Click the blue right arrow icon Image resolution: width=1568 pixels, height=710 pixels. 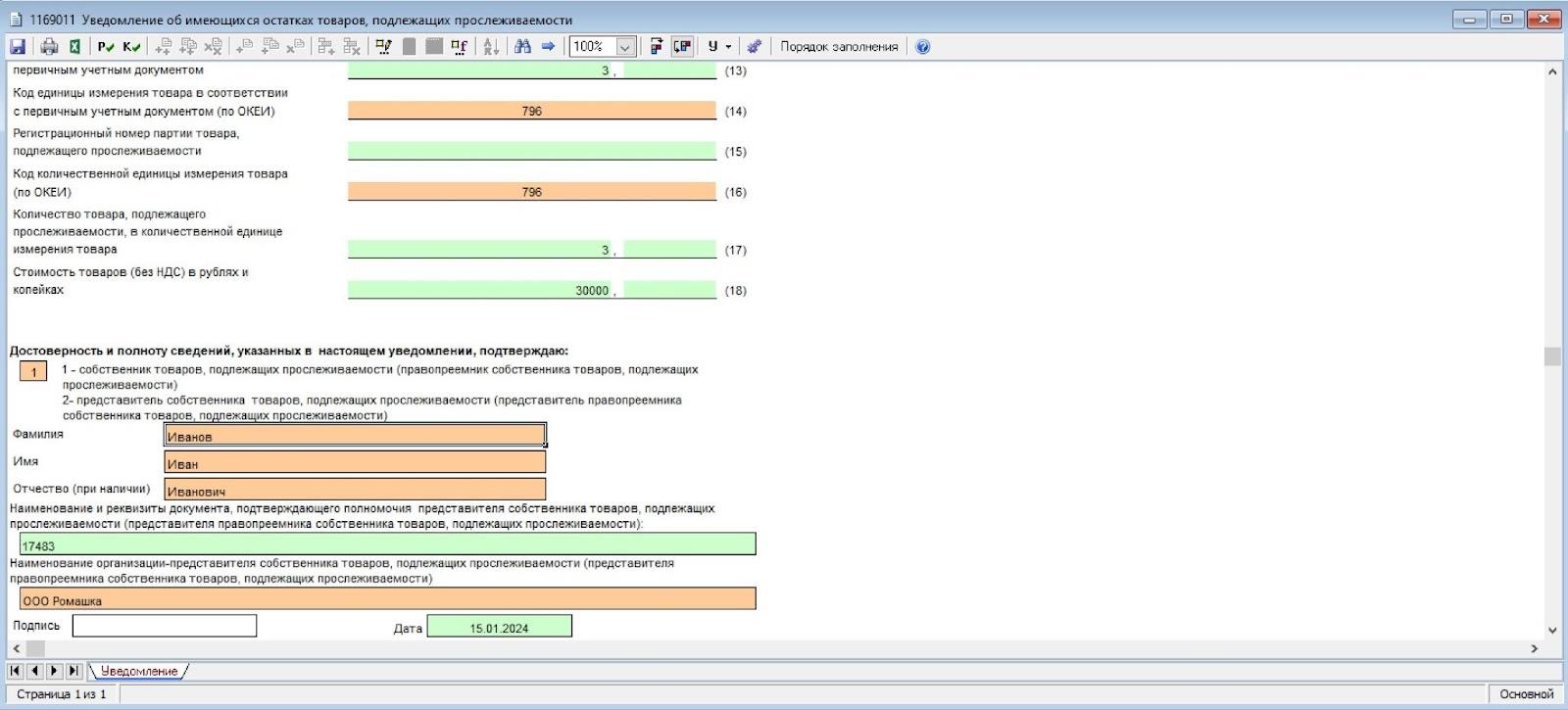pos(548,46)
